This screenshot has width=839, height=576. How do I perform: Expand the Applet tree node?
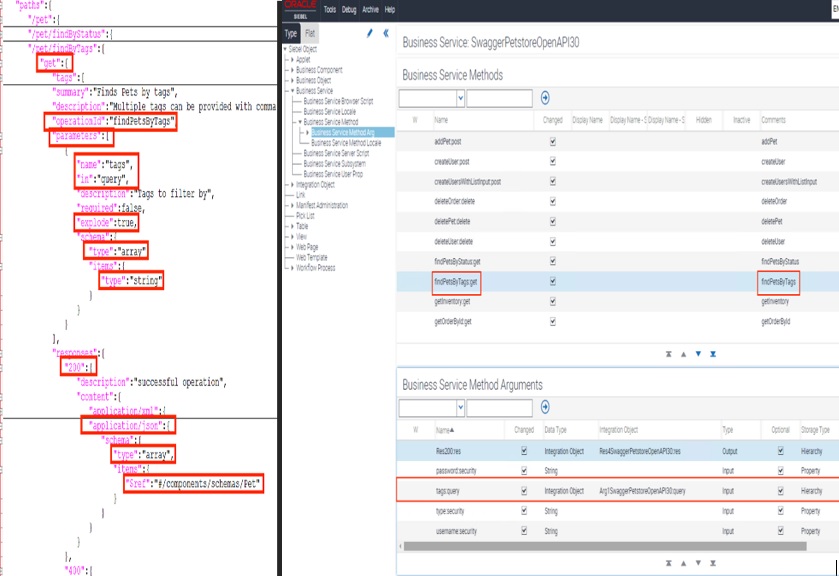click(292, 59)
